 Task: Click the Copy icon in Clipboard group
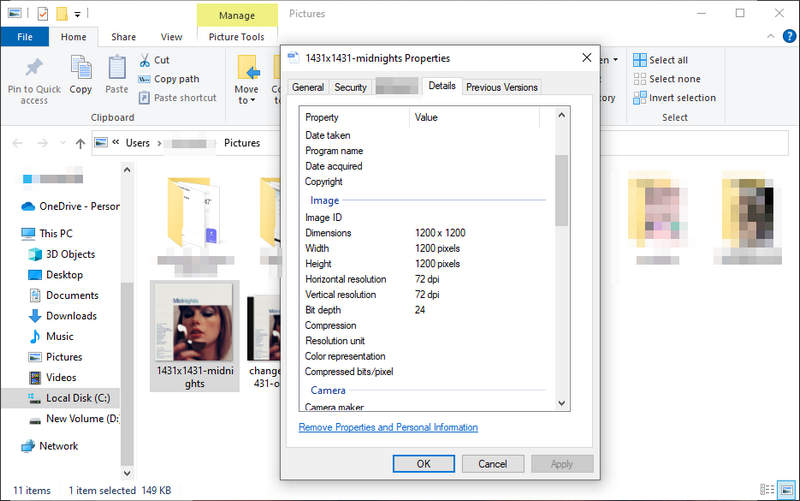(81, 69)
